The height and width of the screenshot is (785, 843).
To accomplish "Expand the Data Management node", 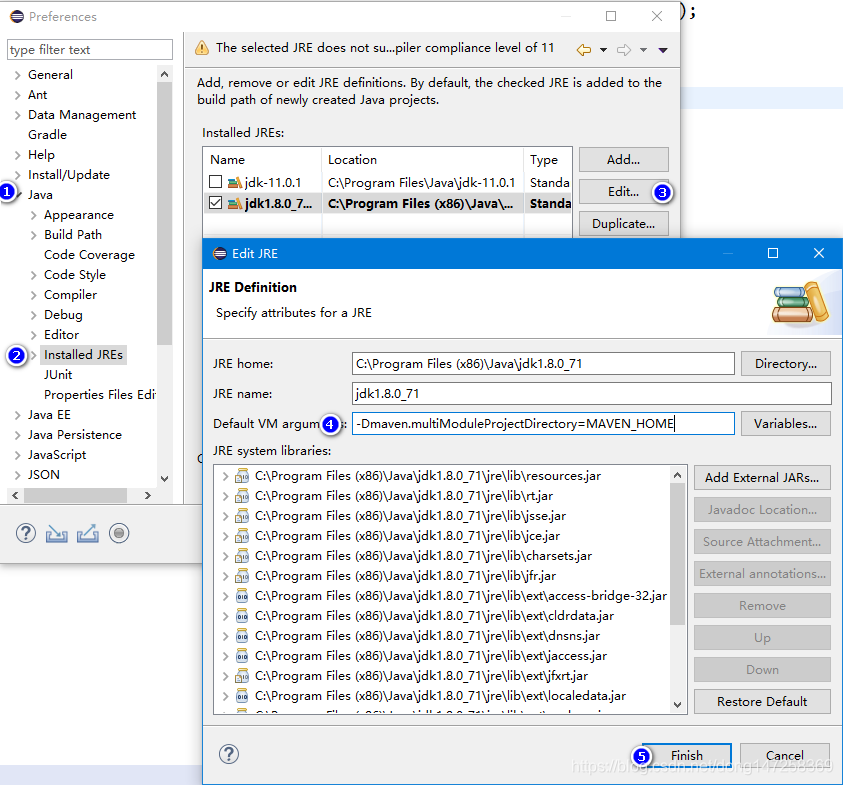I will tap(17, 115).
